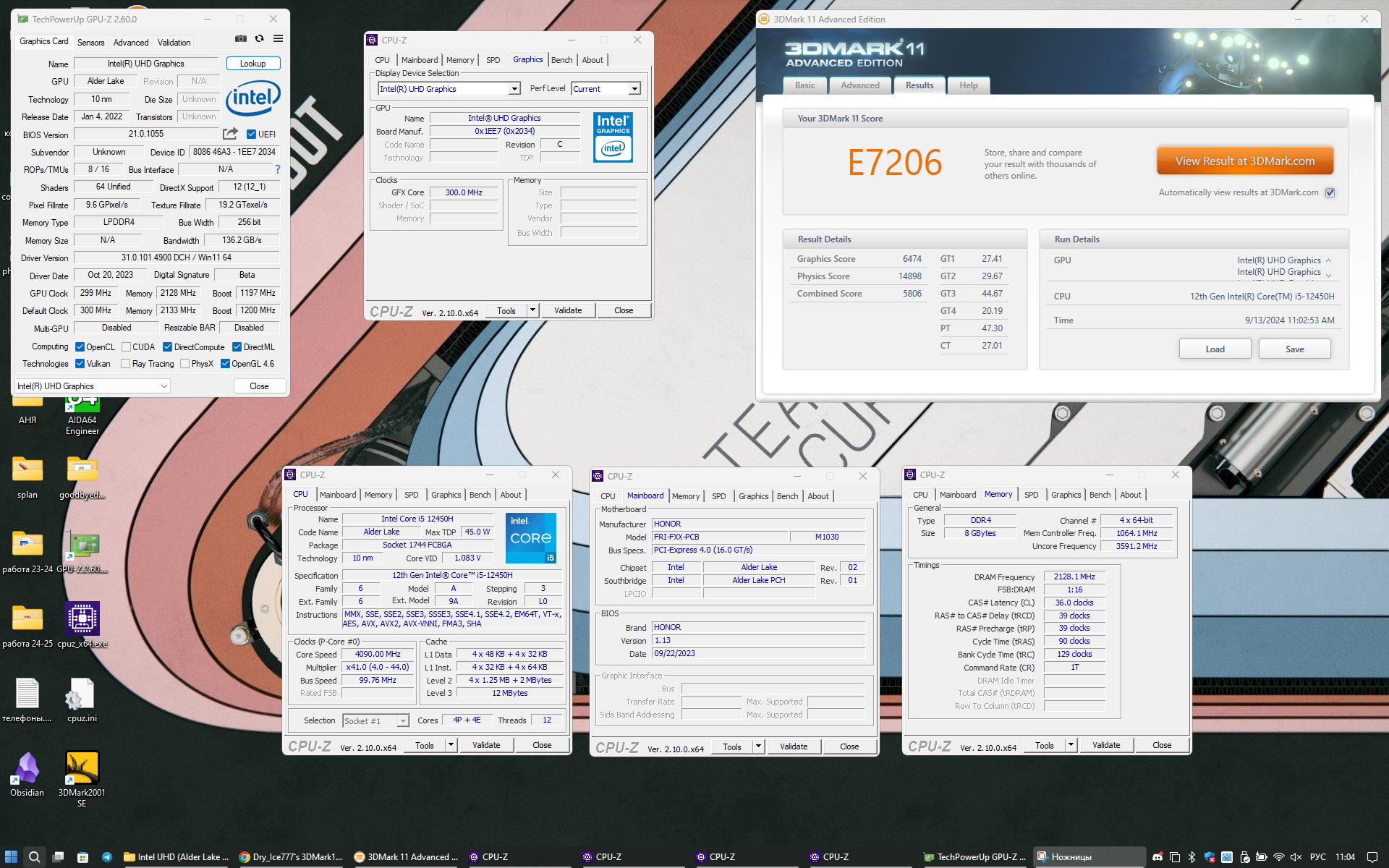Toggle the DirectCompute checkbox
Viewport: 1389px width, 868px height.
[x=167, y=347]
